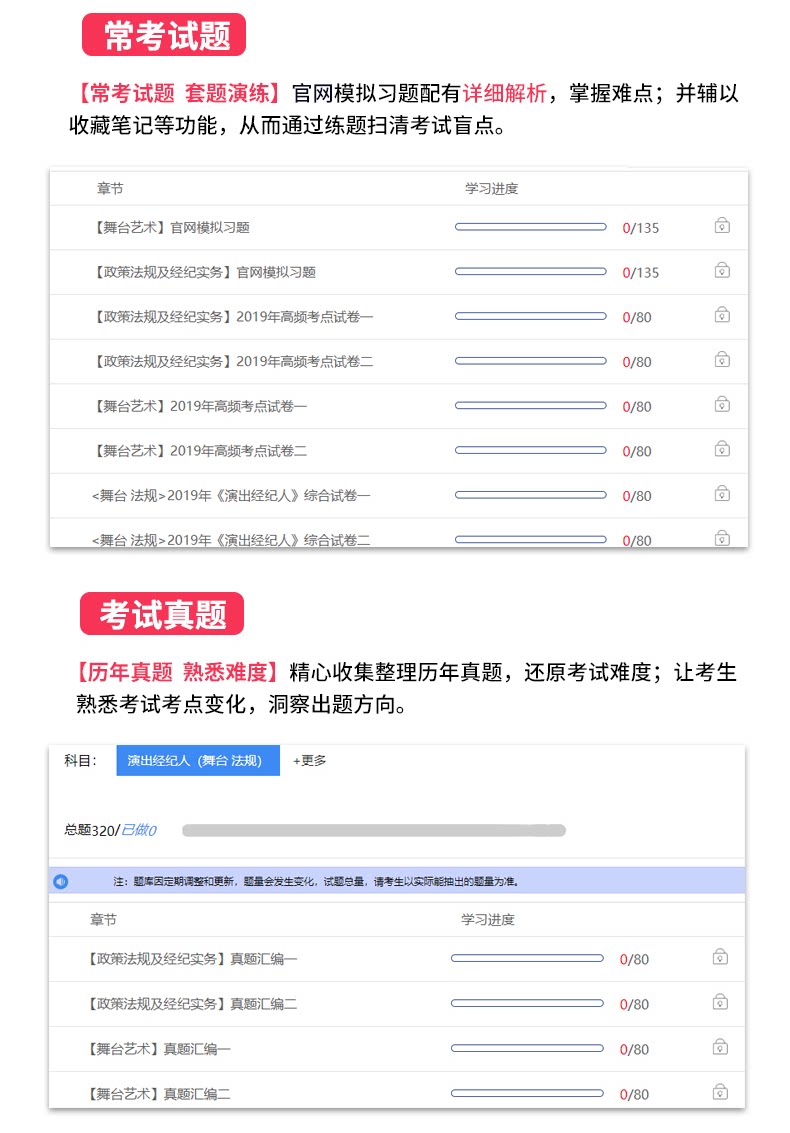The width and height of the screenshot is (790, 1133).
Task: Click lock icon for 舞台艺术 2019年高频考点试卷二
Action: 721,449
